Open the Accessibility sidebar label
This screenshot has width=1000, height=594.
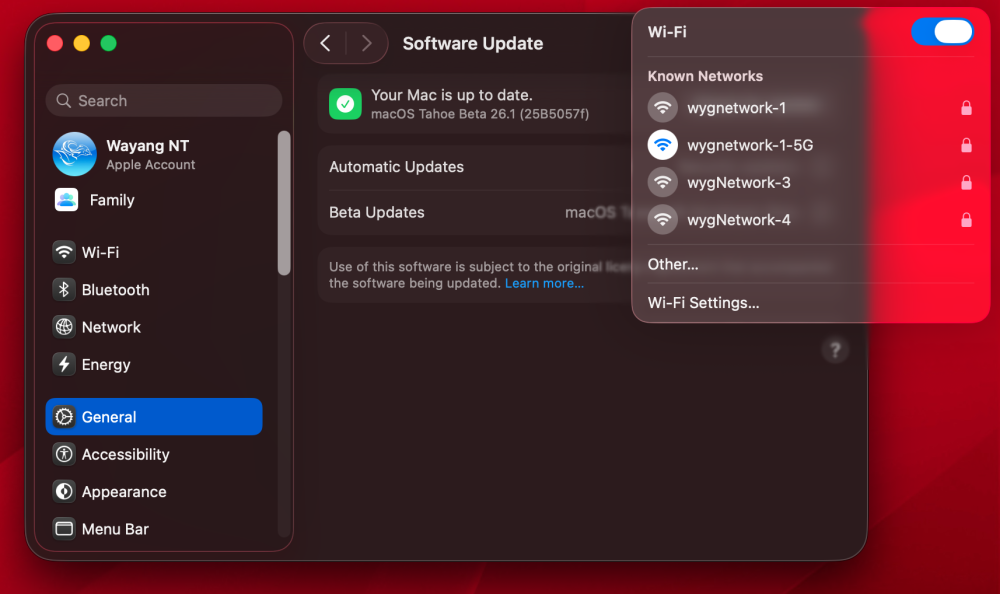click(126, 454)
